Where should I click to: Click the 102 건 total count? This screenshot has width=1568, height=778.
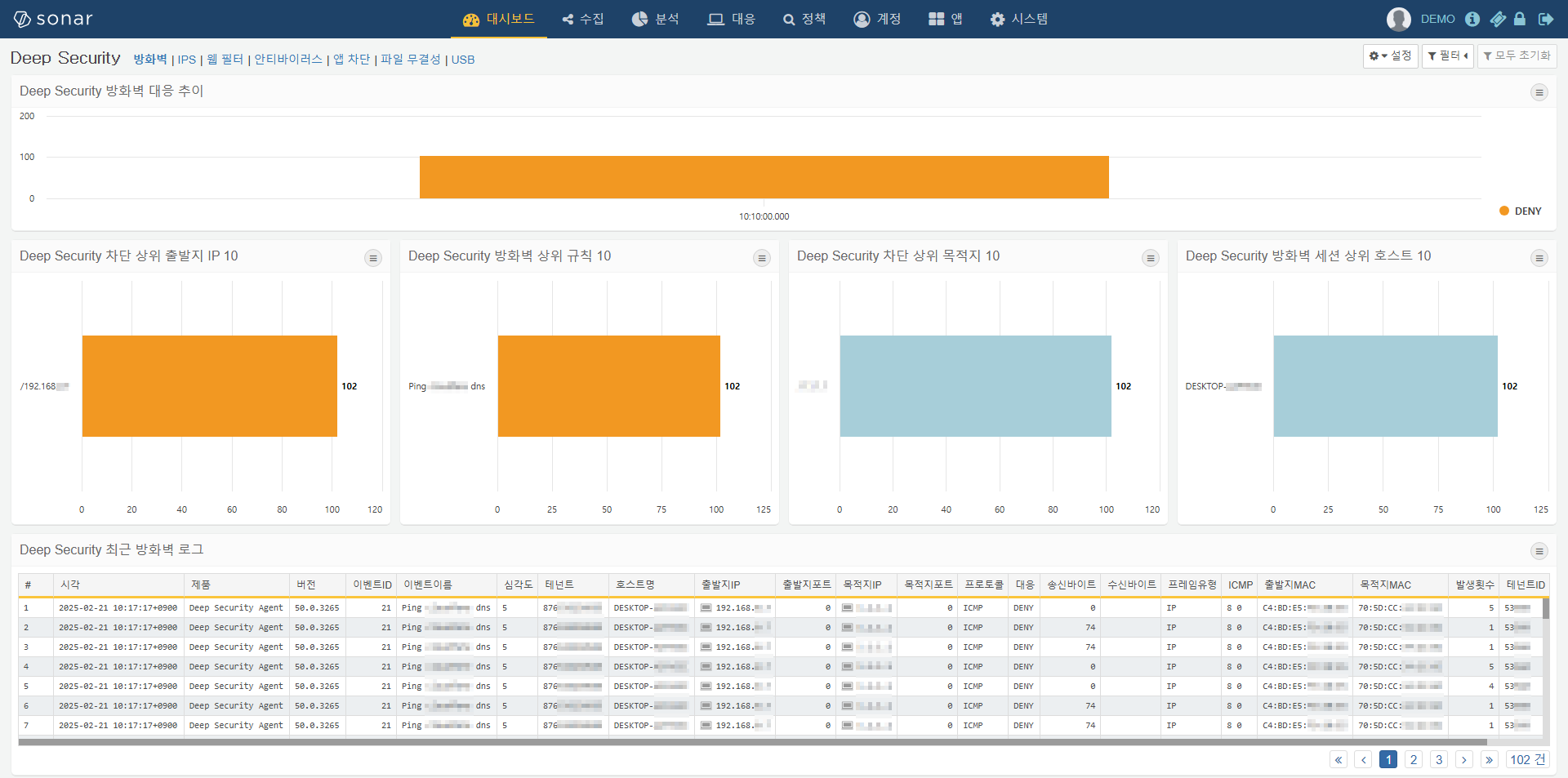click(1527, 759)
